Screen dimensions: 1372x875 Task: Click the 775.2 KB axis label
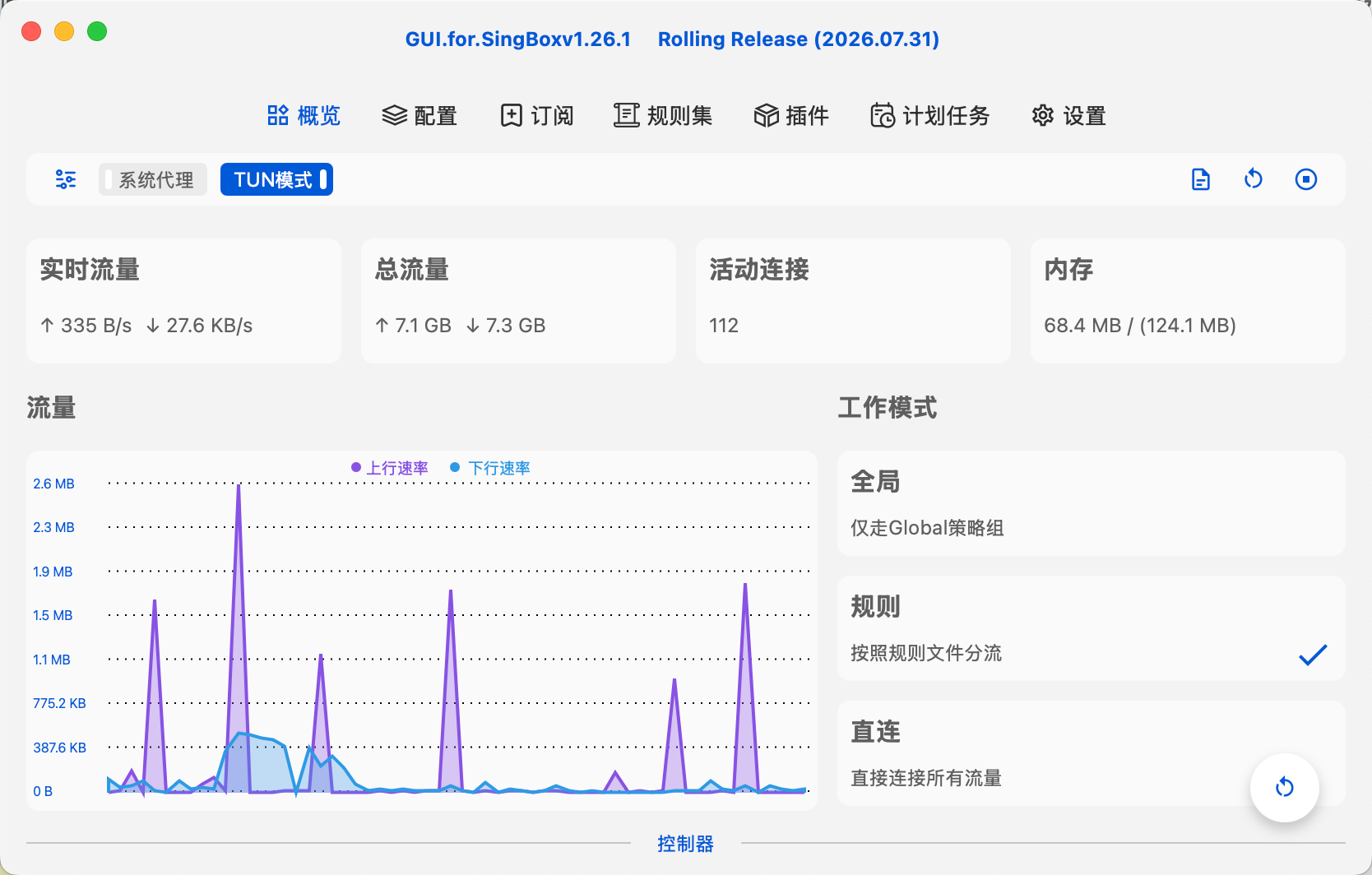pyautogui.click(x=59, y=703)
